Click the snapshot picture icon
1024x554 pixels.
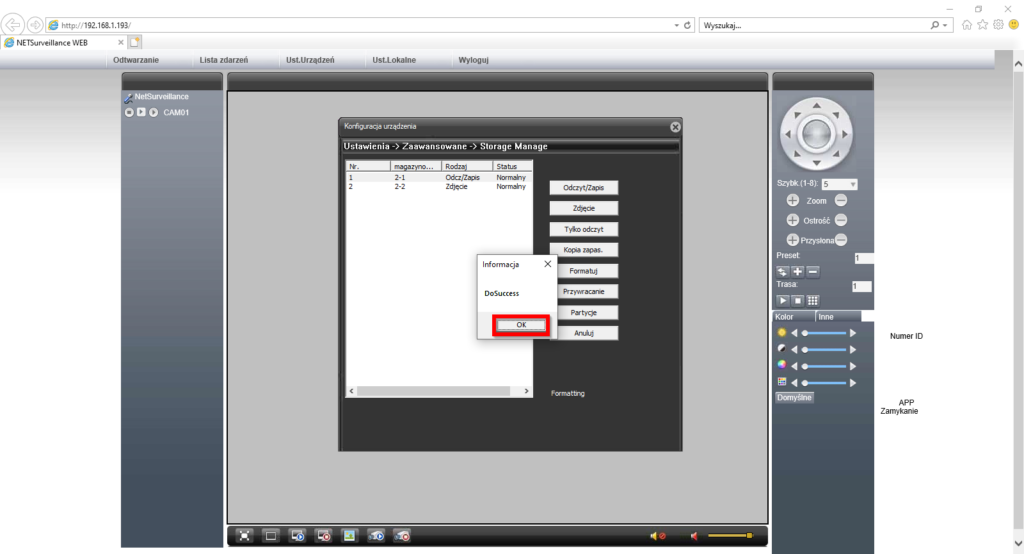point(349,536)
